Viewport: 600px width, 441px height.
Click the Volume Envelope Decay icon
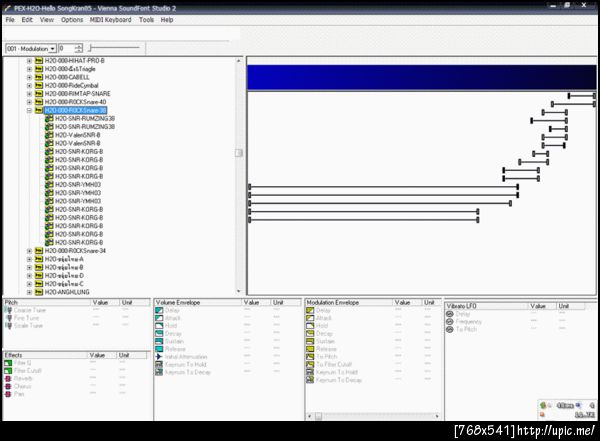click(x=159, y=333)
